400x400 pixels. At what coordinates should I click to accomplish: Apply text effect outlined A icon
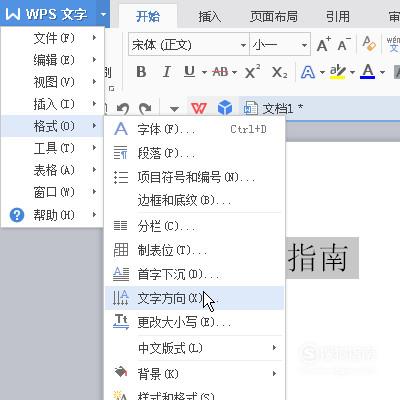[x=308, y=72]
